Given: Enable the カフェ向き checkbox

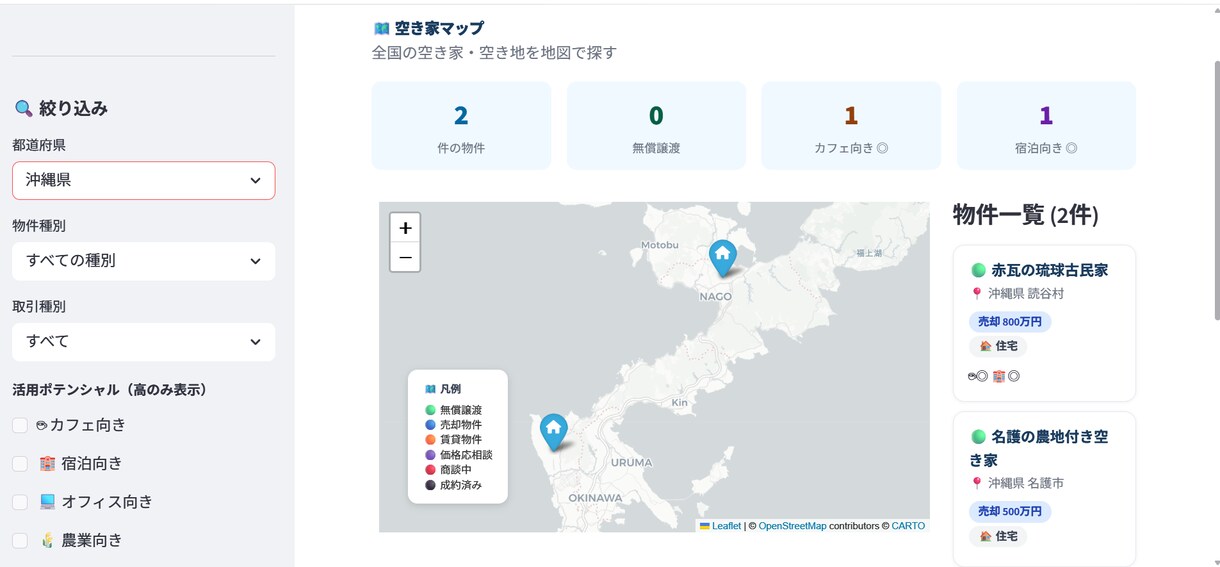Looking at the screenshot, I should coord(20,426).
